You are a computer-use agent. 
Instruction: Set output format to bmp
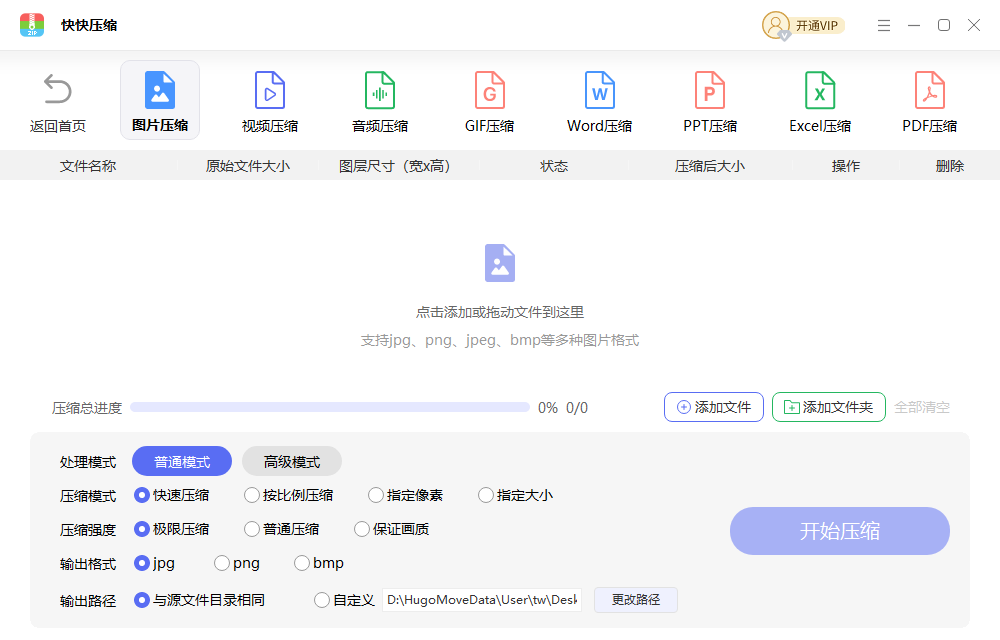(x=319, y=563)
